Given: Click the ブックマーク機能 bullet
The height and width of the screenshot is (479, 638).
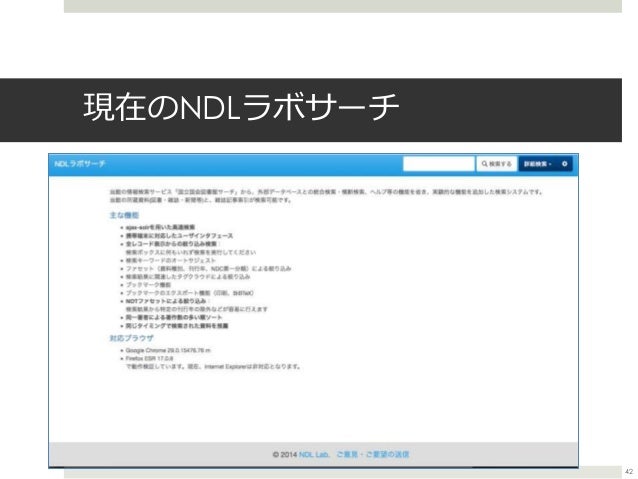Looking at the screenshot, I should pos(148,285).
